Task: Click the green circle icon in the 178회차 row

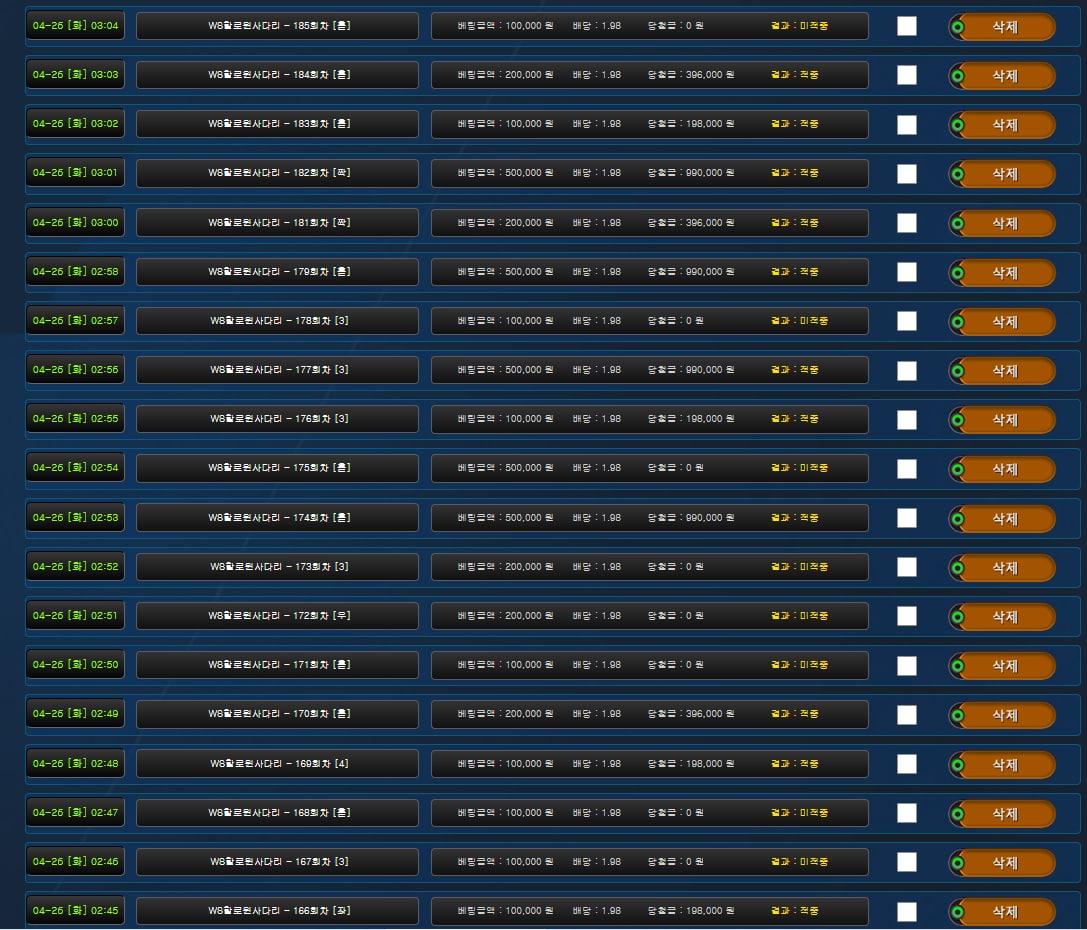Action: coord(957,322)
